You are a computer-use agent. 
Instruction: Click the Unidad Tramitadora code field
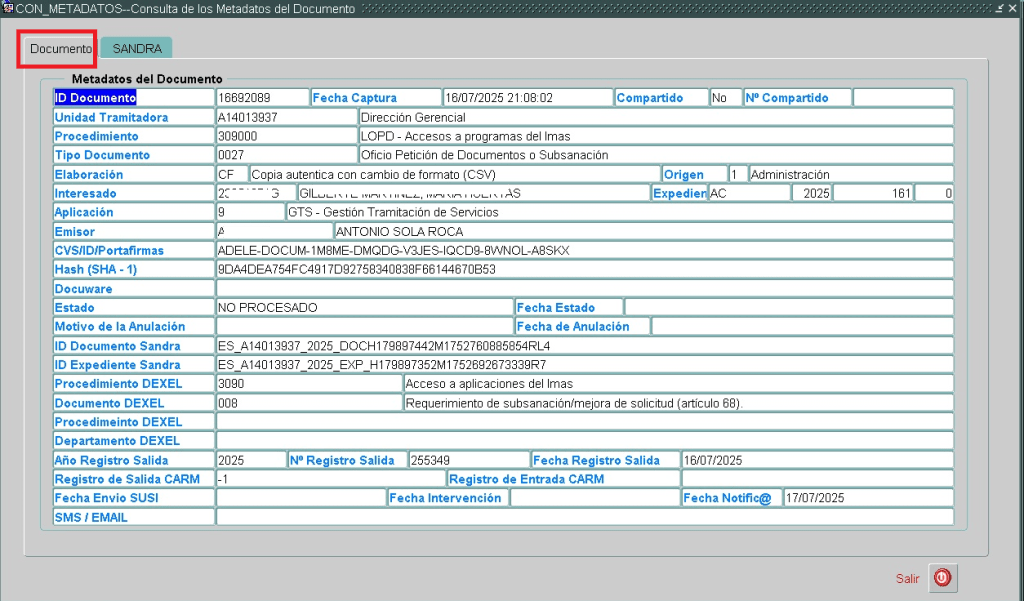tap(286, 117)
